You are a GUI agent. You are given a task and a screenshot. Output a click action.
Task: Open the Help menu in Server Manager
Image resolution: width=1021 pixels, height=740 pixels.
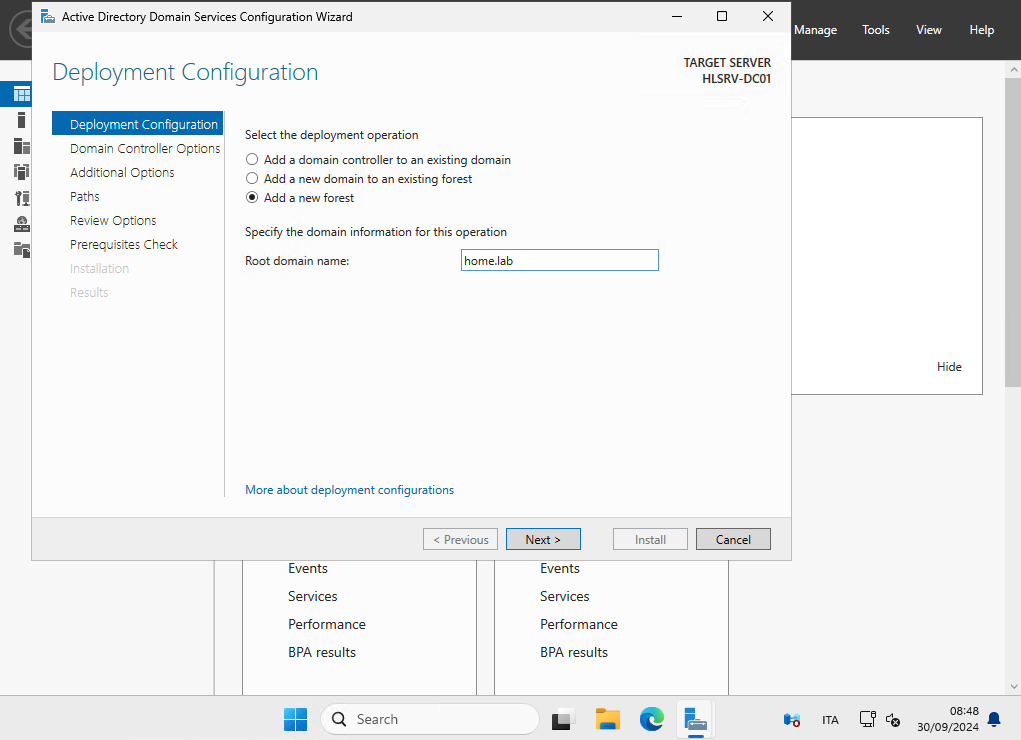981,30
